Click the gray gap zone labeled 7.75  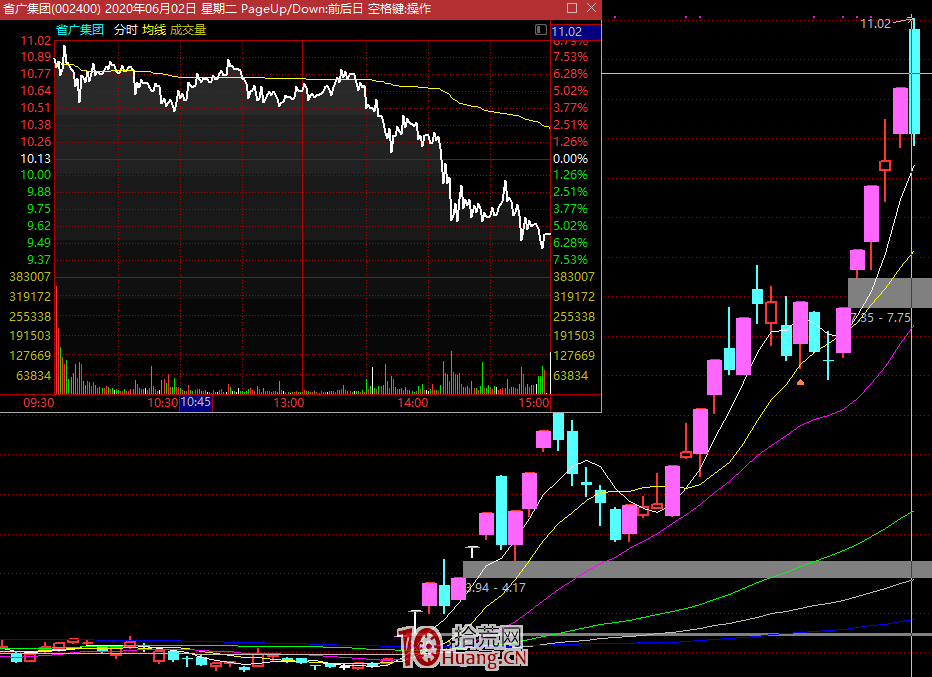click(x=889, y=292)
